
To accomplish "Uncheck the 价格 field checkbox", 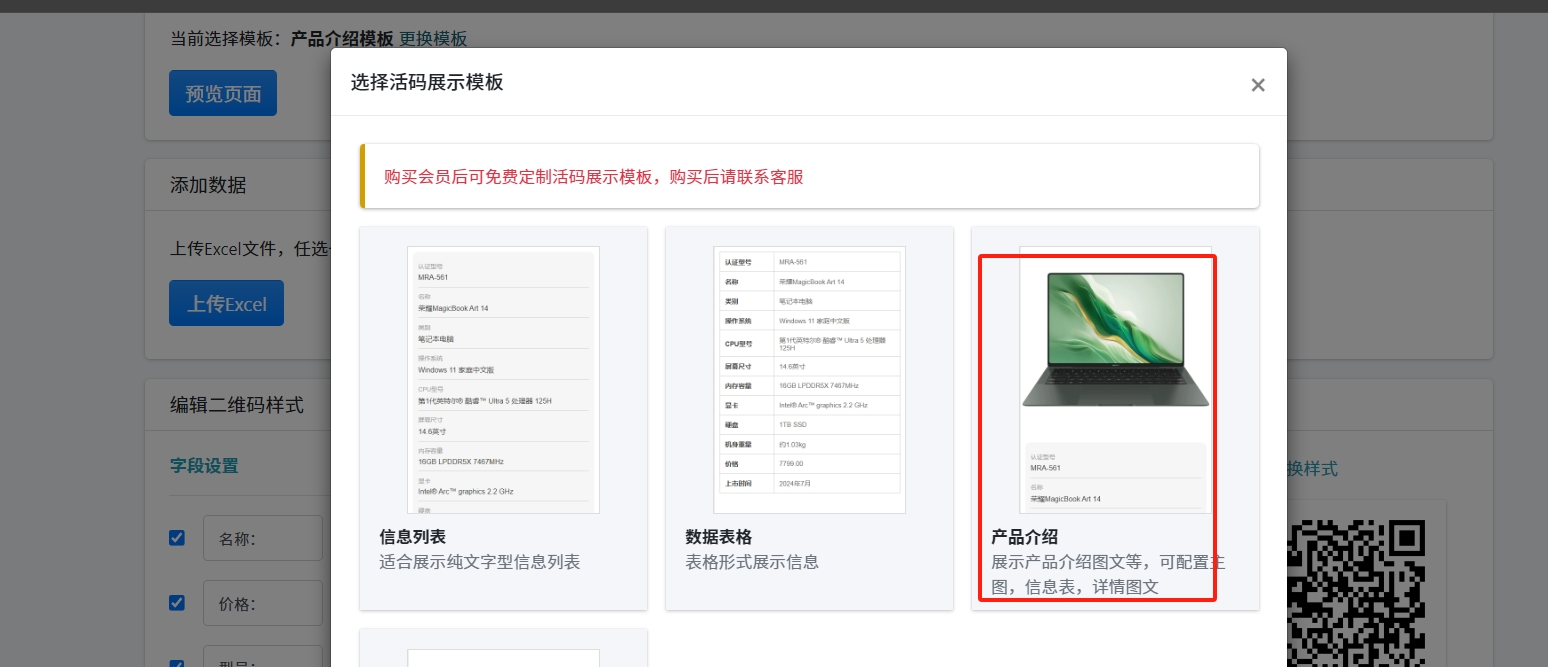I will (177, 603).
